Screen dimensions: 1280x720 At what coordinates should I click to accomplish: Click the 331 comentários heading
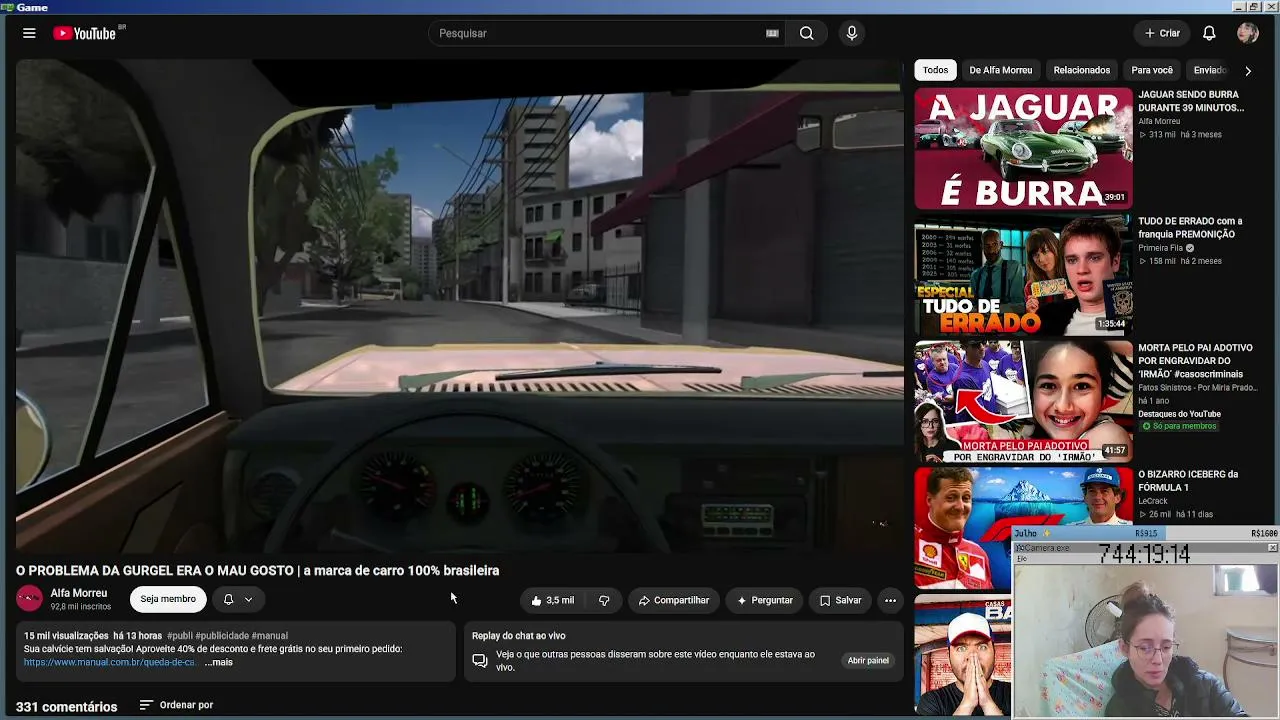[x=67, y=707]
